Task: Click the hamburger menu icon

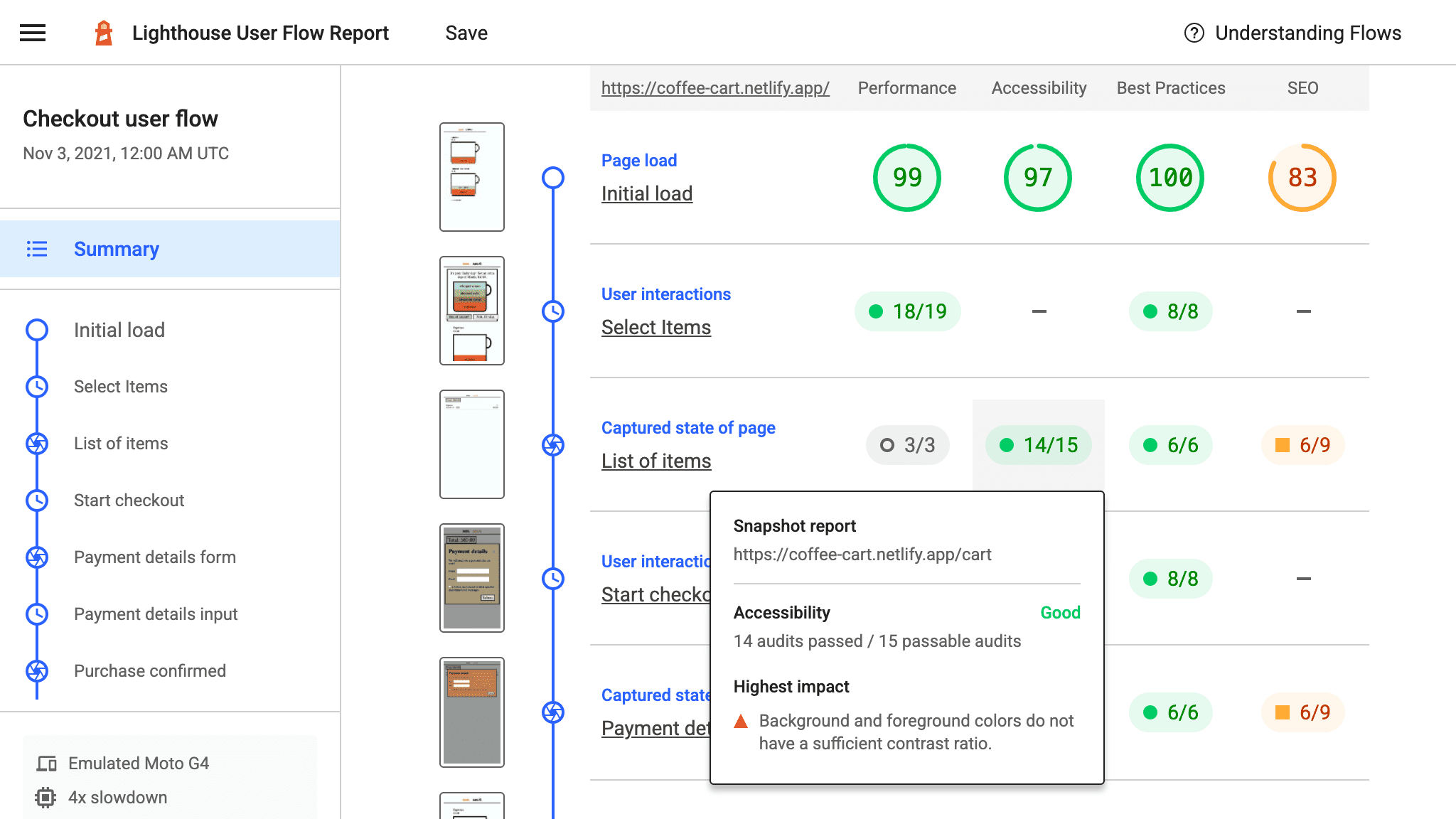Action: [x=32, y=32]
